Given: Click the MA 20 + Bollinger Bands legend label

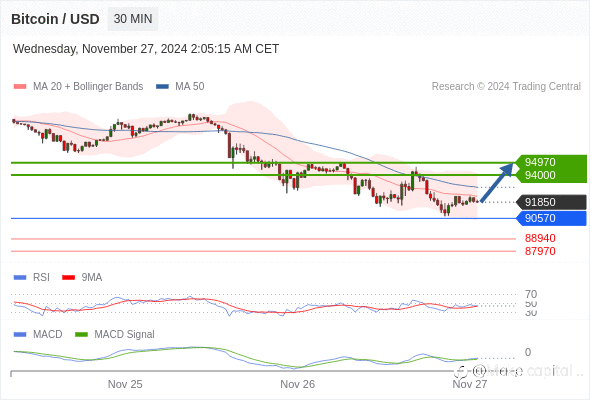Looking at the screenshot, I should click(88, 87).
